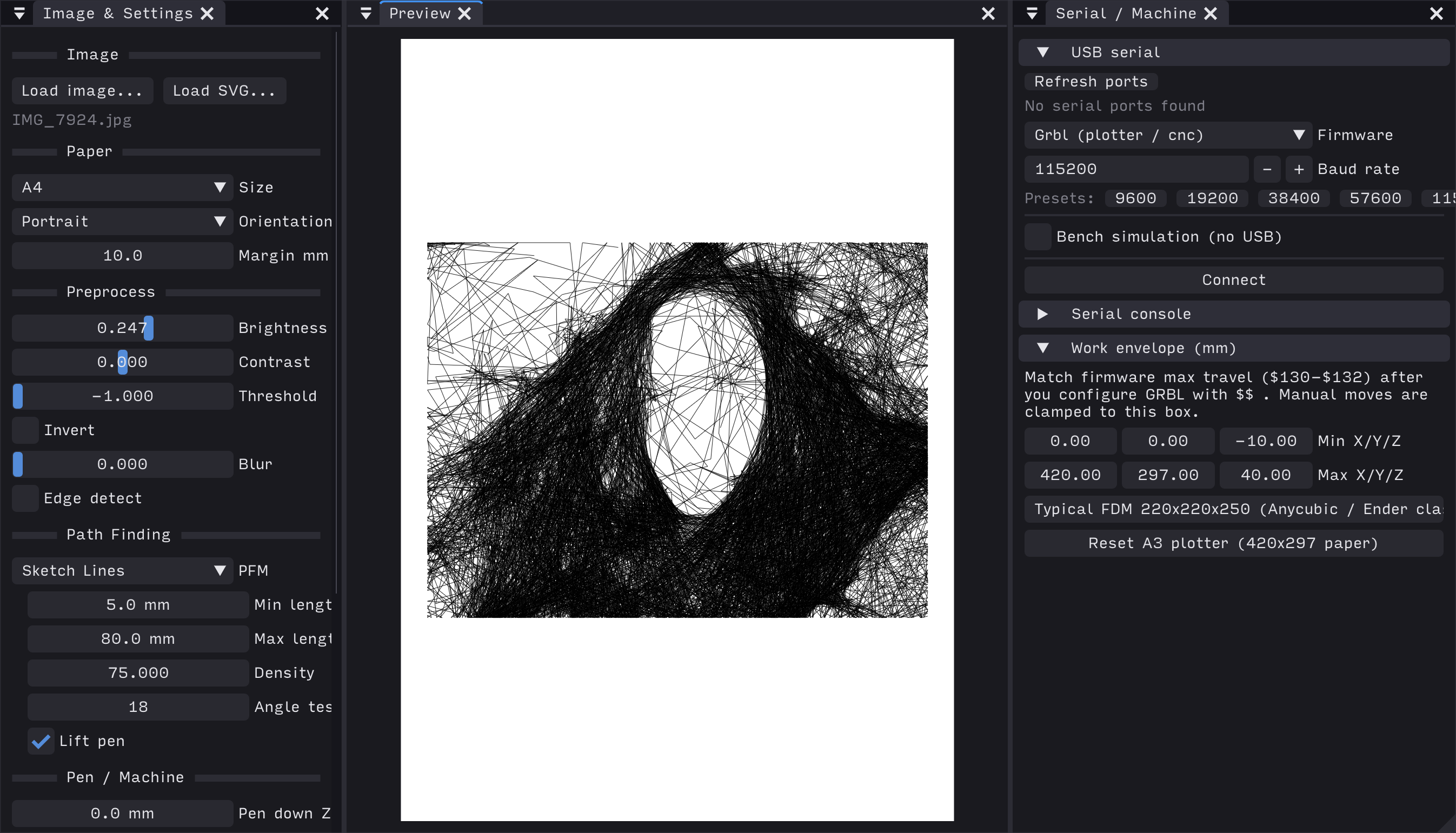The image size is (1456, 833).
Task: Toggle the Invert checkbox
Action: (25, 430)
